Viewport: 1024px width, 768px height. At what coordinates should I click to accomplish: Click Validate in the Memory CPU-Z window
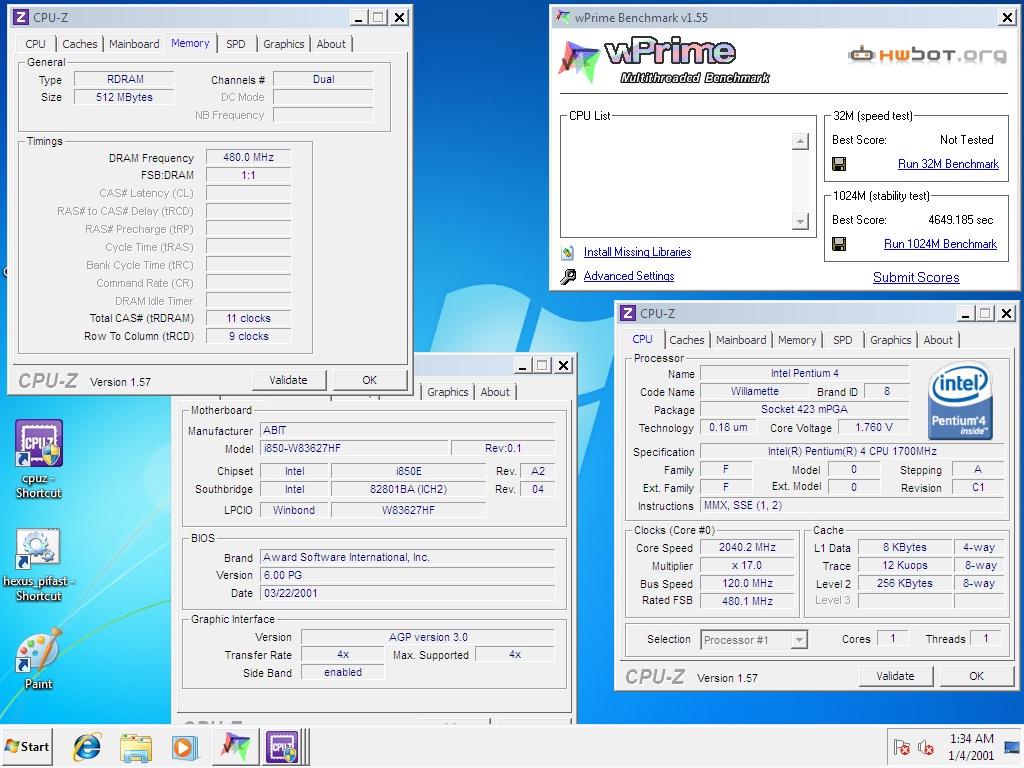[288, 380]
